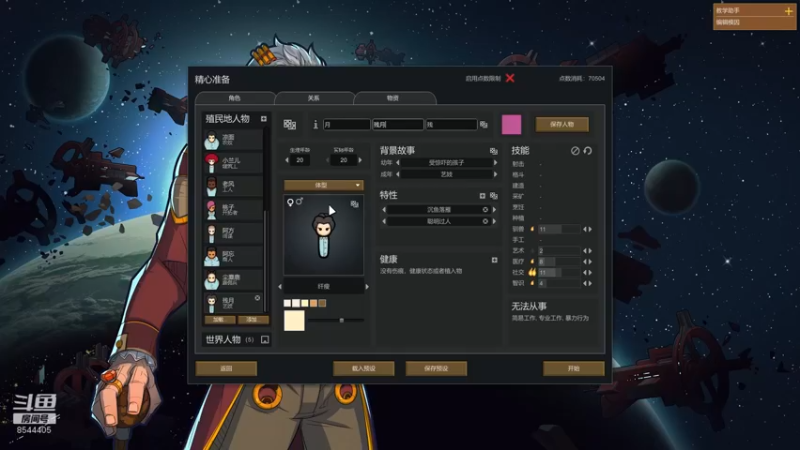
Task: Cycle to next trait after 沉鱼落雁
Action: 494,210
